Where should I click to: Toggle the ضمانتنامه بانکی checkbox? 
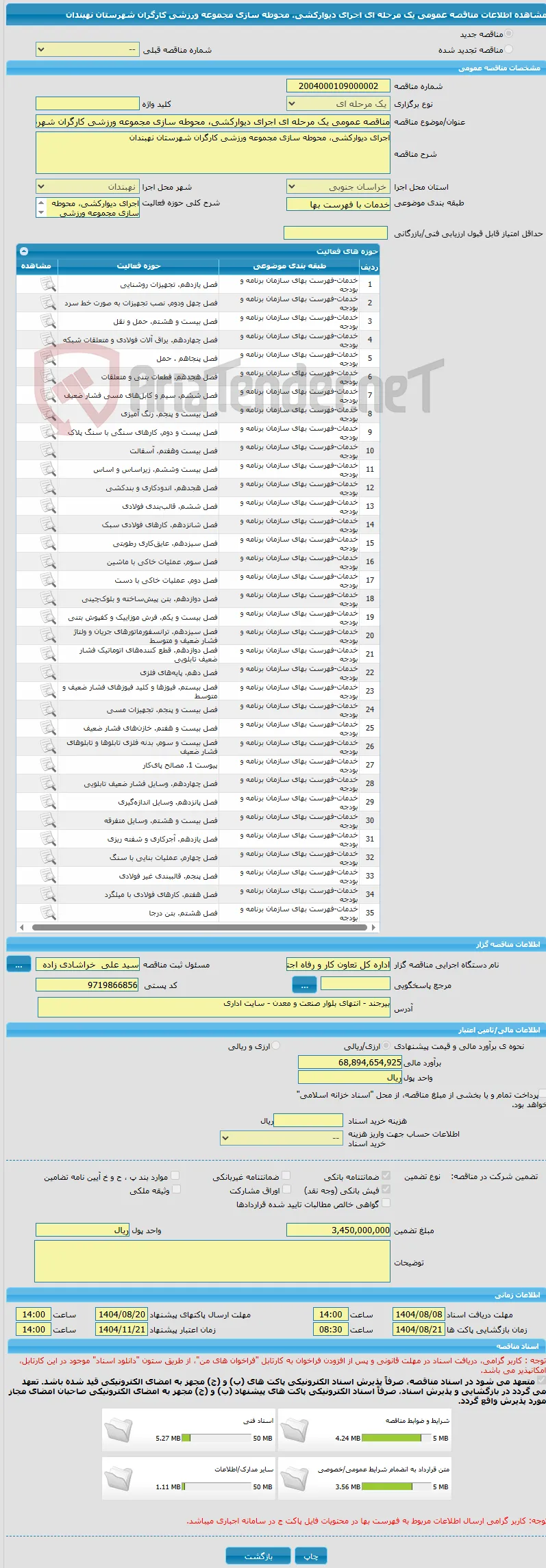point(386,1176)
